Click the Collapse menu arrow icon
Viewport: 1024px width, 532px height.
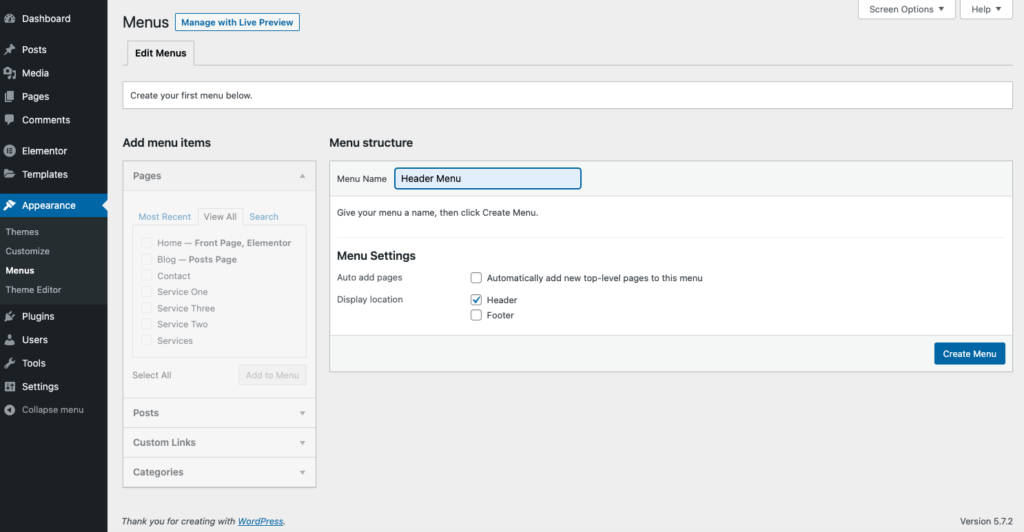click(10, 410)
